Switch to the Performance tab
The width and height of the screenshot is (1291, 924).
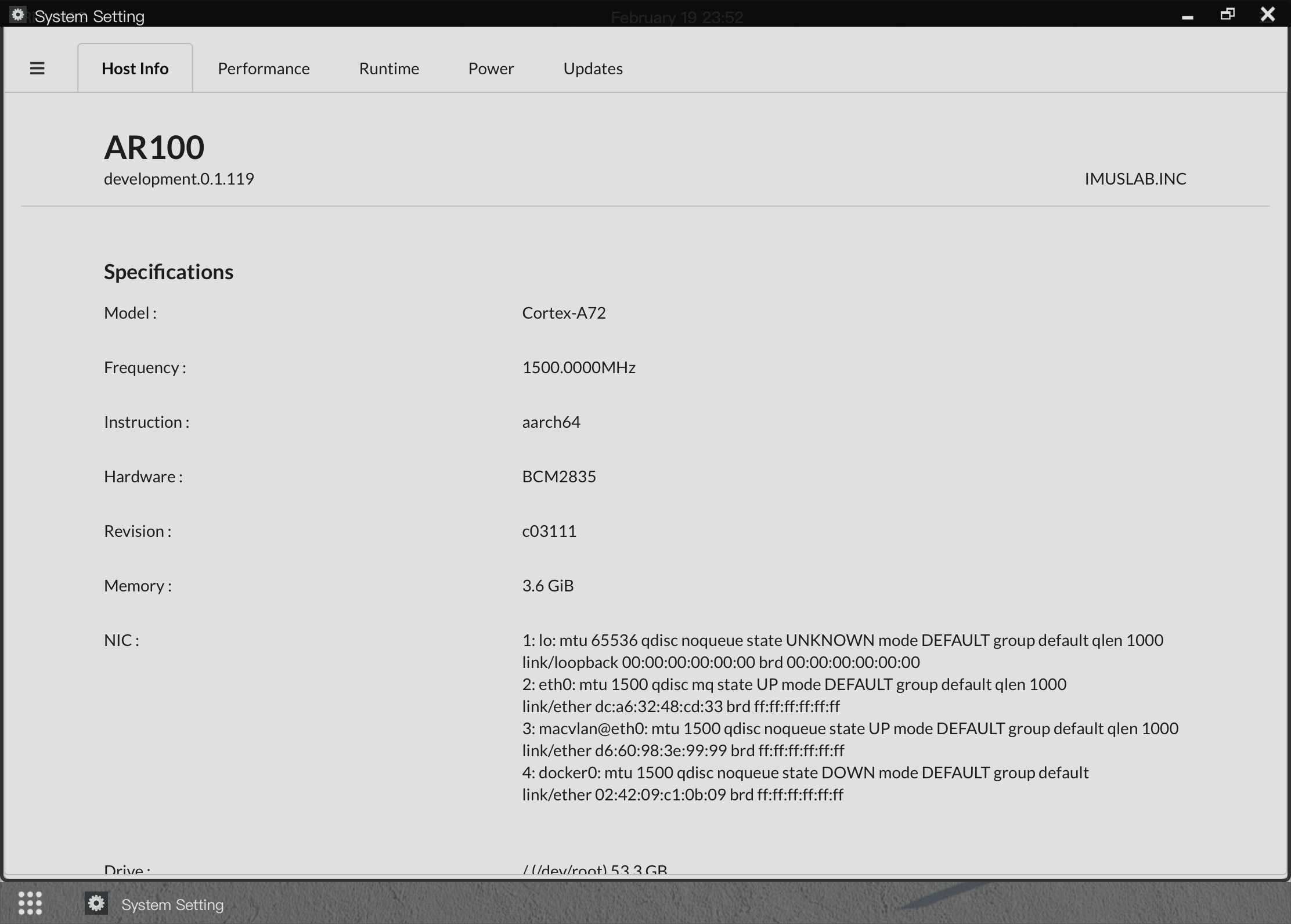(264, 68)
